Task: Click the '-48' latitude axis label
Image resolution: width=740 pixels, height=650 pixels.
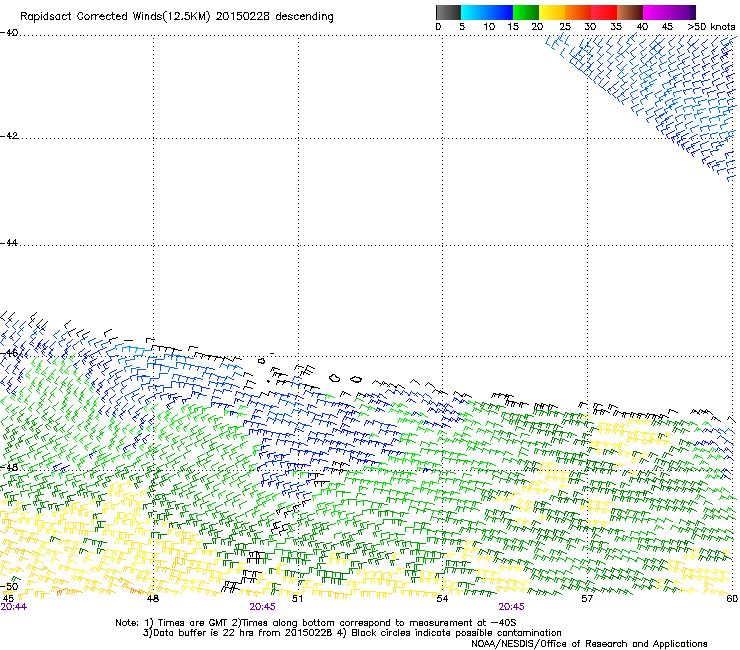Action: (x=9, y=467)
